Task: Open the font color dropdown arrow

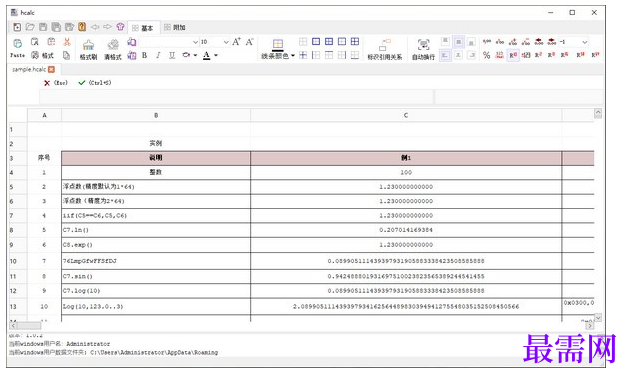Action: click(216, 56)
